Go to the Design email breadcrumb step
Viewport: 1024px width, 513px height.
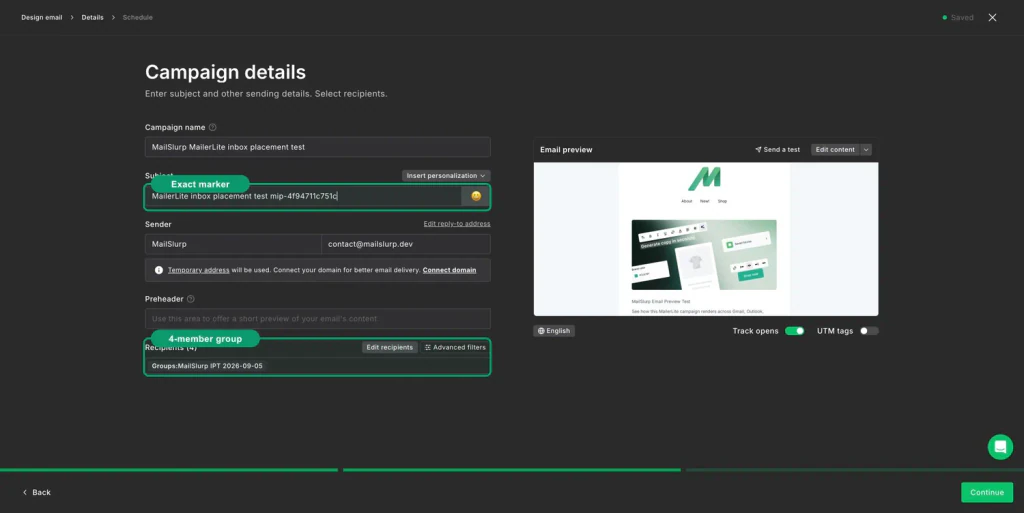click(42, 18)
